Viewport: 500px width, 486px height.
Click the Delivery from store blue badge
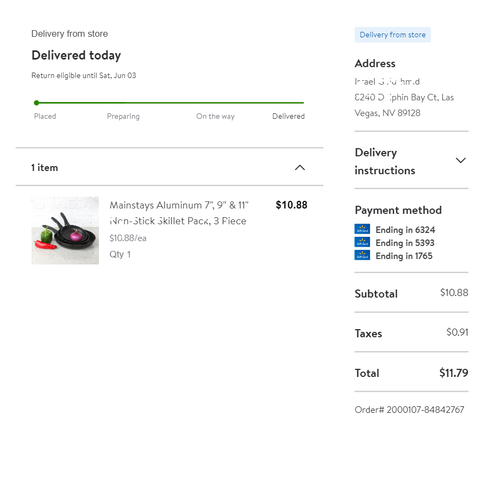pos(392,35)
